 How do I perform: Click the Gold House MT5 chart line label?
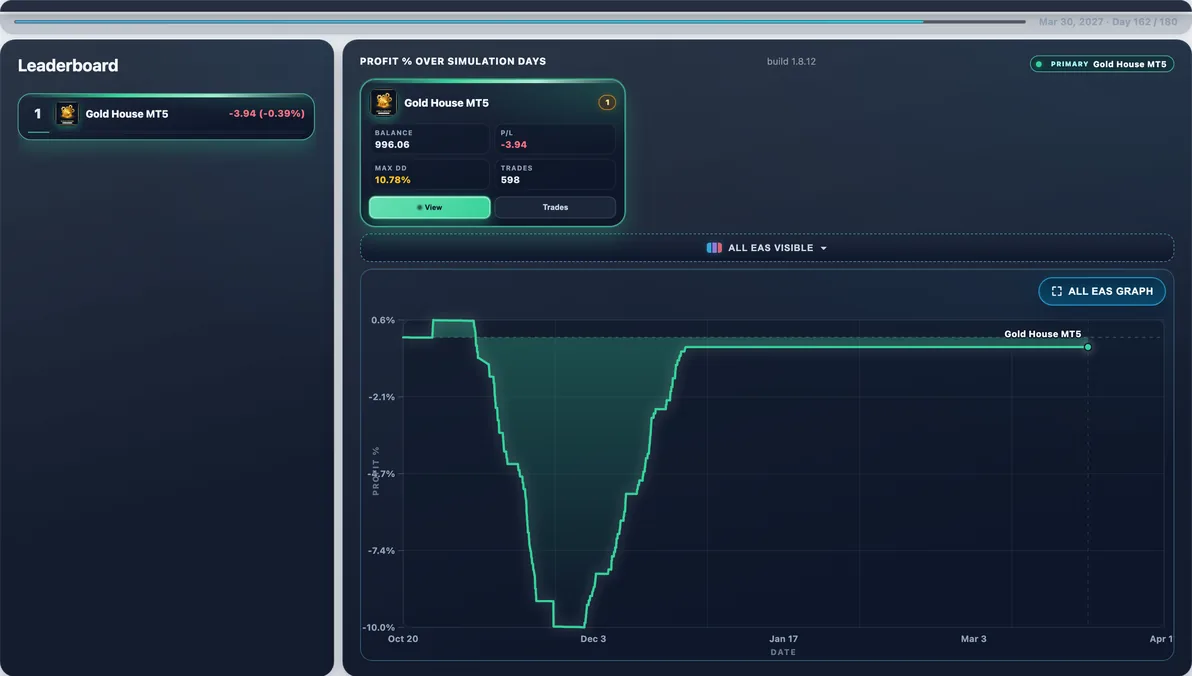(x=1042, y=334)
